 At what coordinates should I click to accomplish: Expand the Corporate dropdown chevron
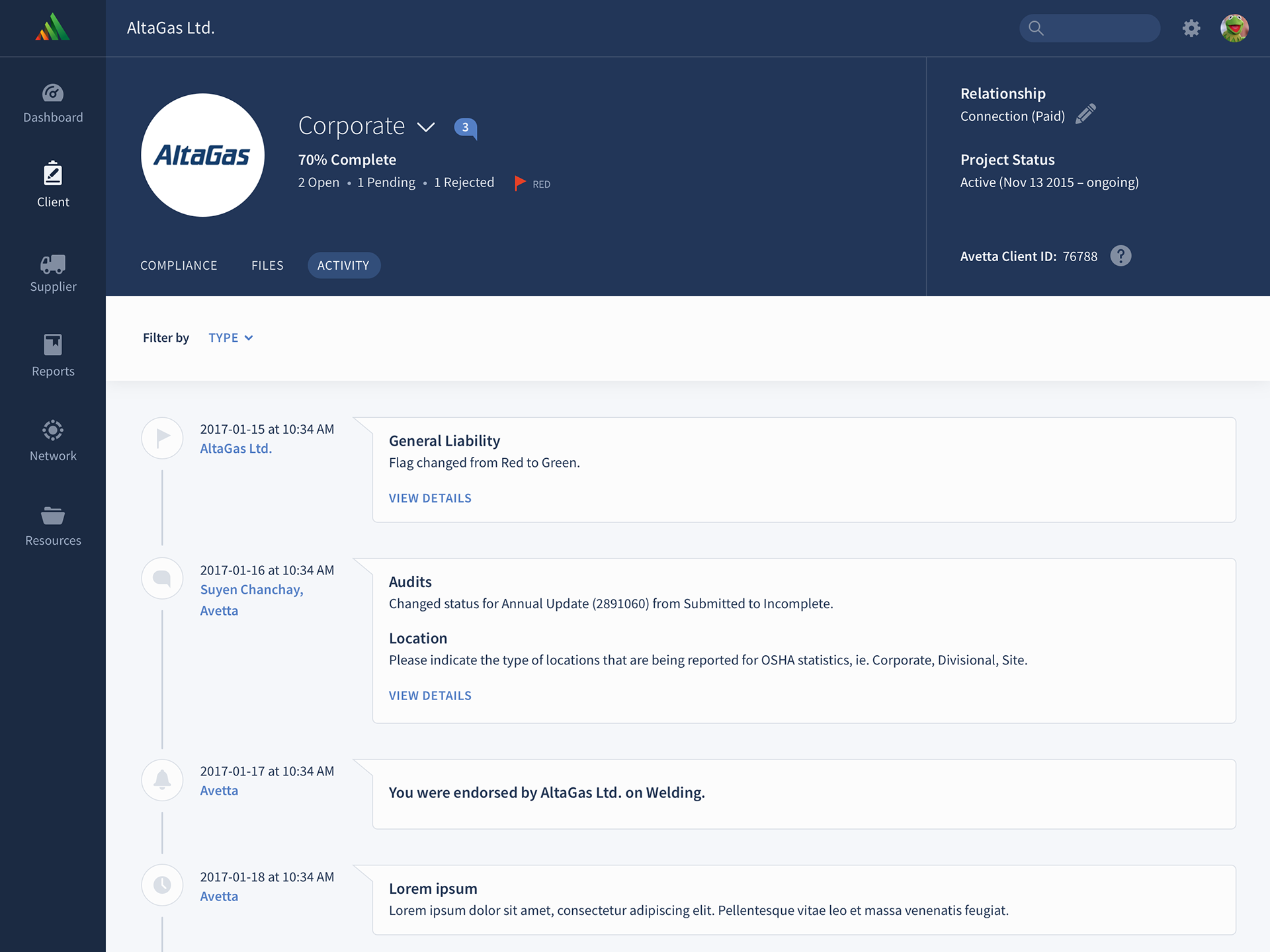pos(426,127)
